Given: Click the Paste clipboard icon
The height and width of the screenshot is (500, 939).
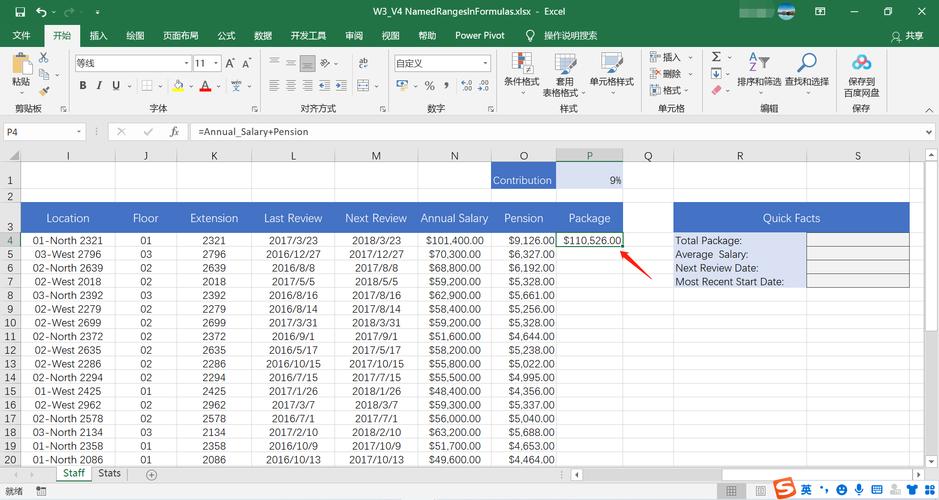Looking at the screenshot, I should 22,63.
